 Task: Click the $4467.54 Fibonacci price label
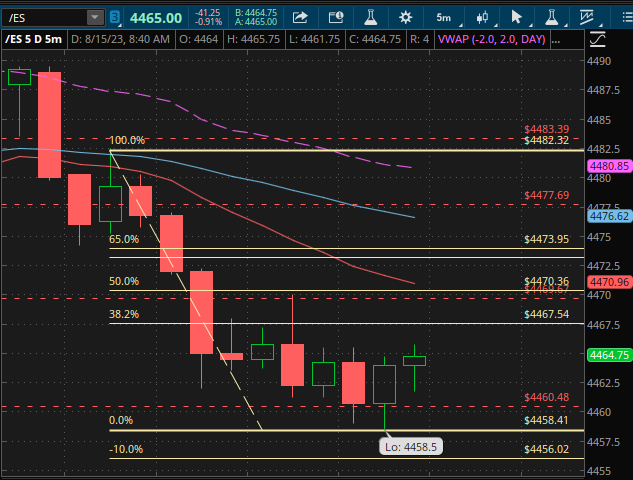point(547,314)
